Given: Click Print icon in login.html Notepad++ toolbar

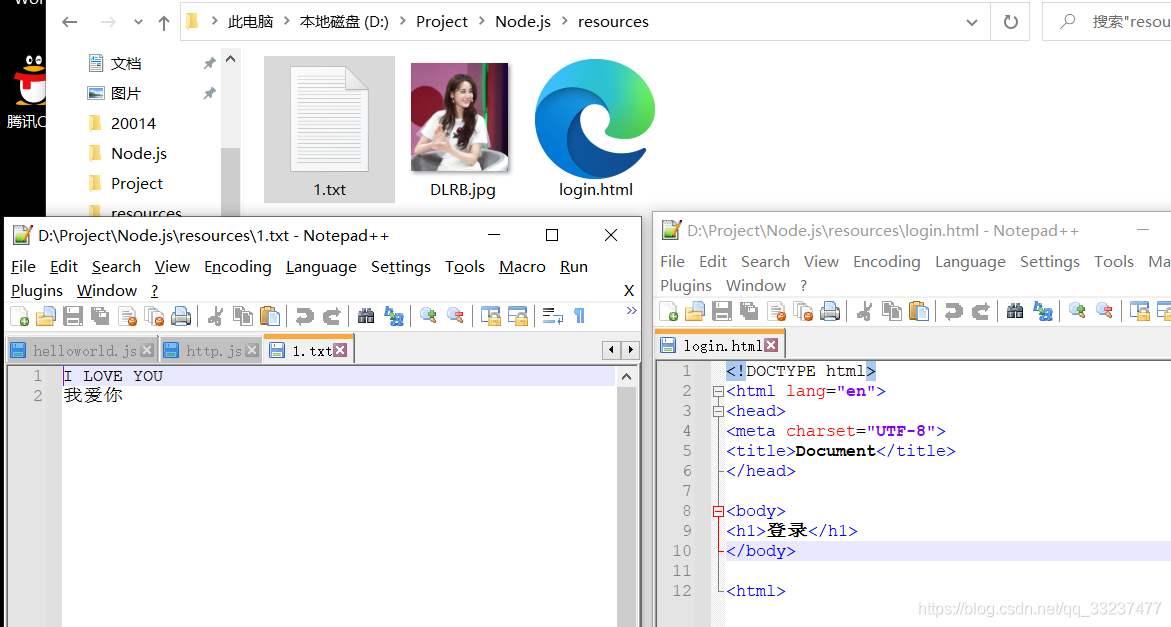Looking at the screenshot, I should click(830, 311).
